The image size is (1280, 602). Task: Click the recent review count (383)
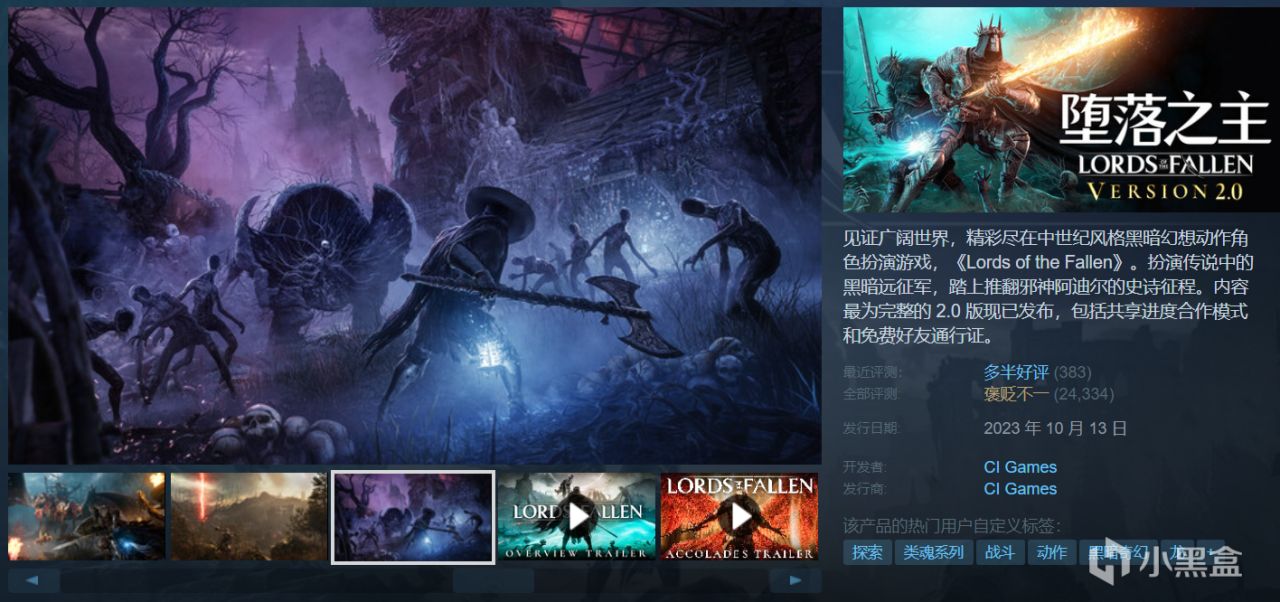tap(1073, 372)
